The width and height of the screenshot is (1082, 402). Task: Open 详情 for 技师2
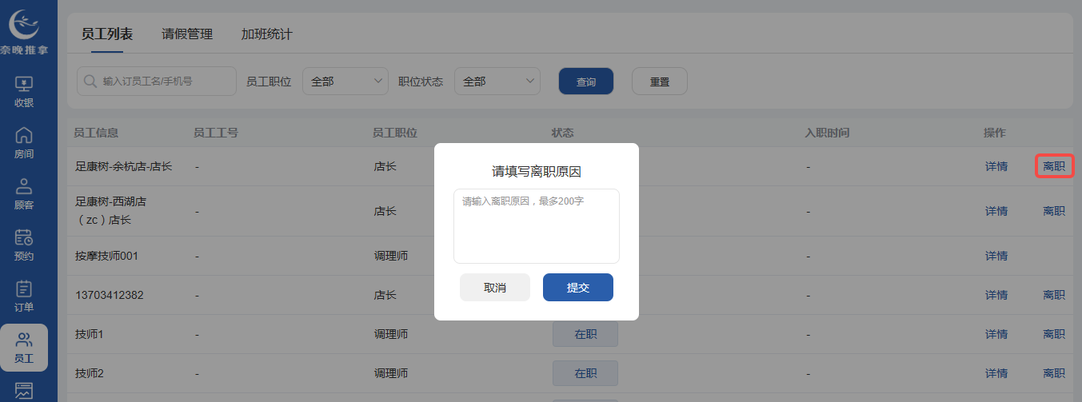(x=996, y=374)
